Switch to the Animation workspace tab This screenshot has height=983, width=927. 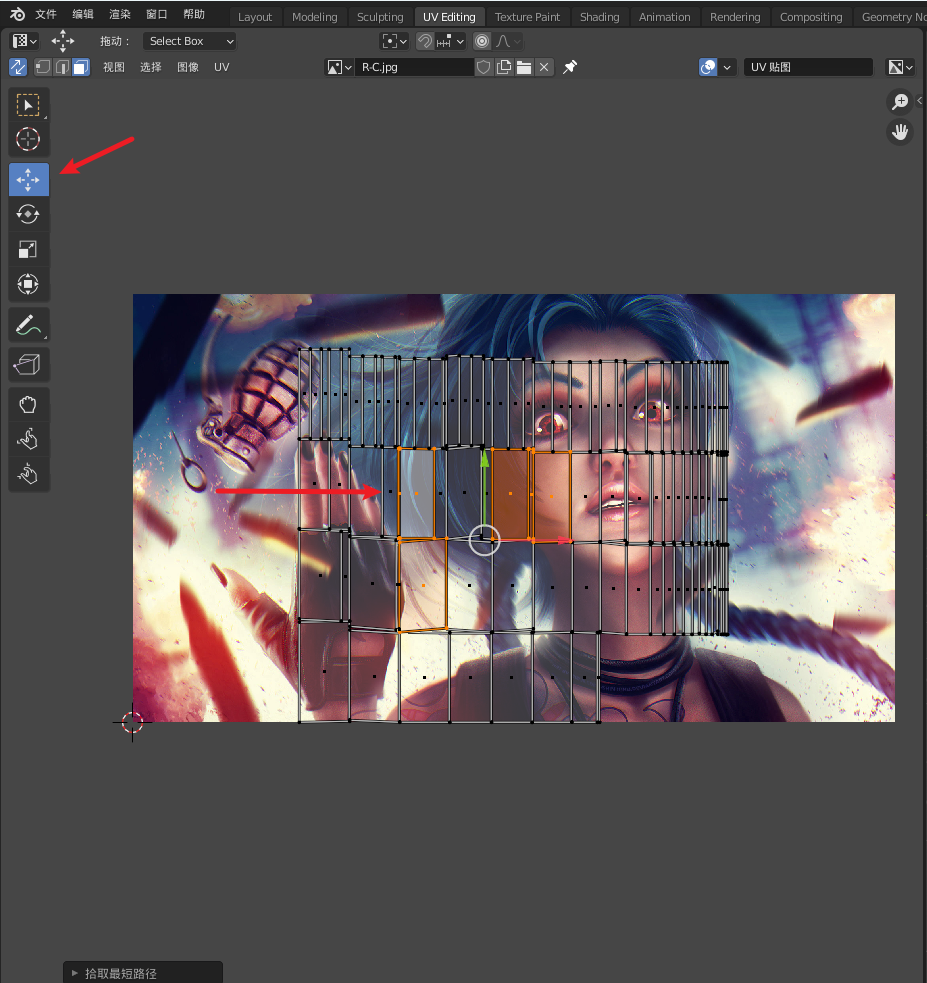coord(664,17)
